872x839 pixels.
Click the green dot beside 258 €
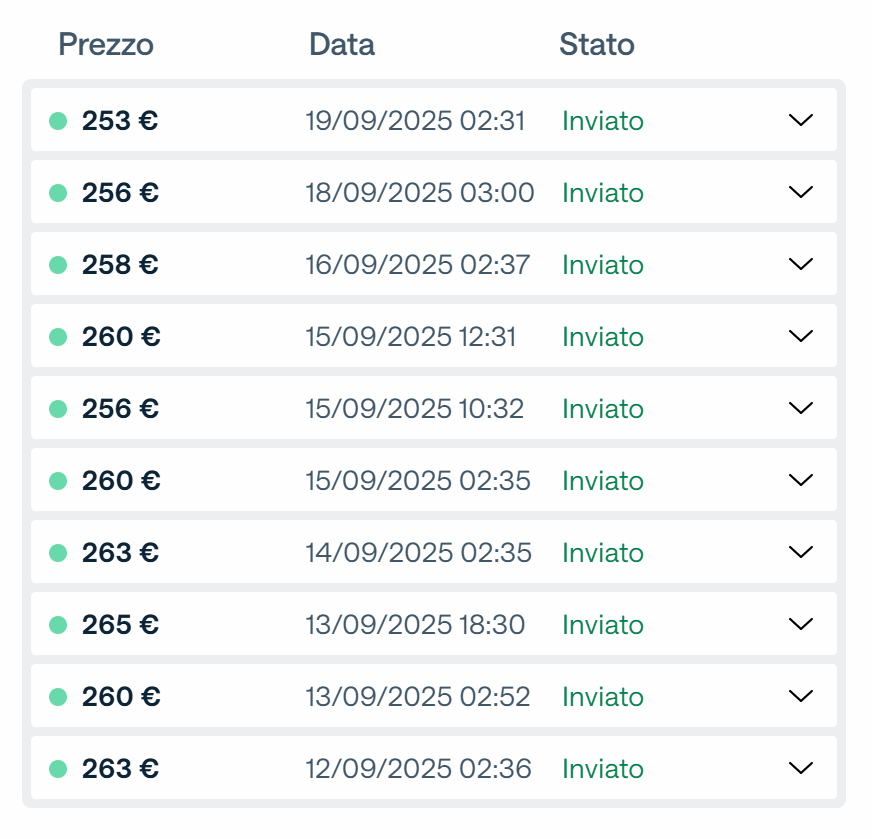pos(58,265)
